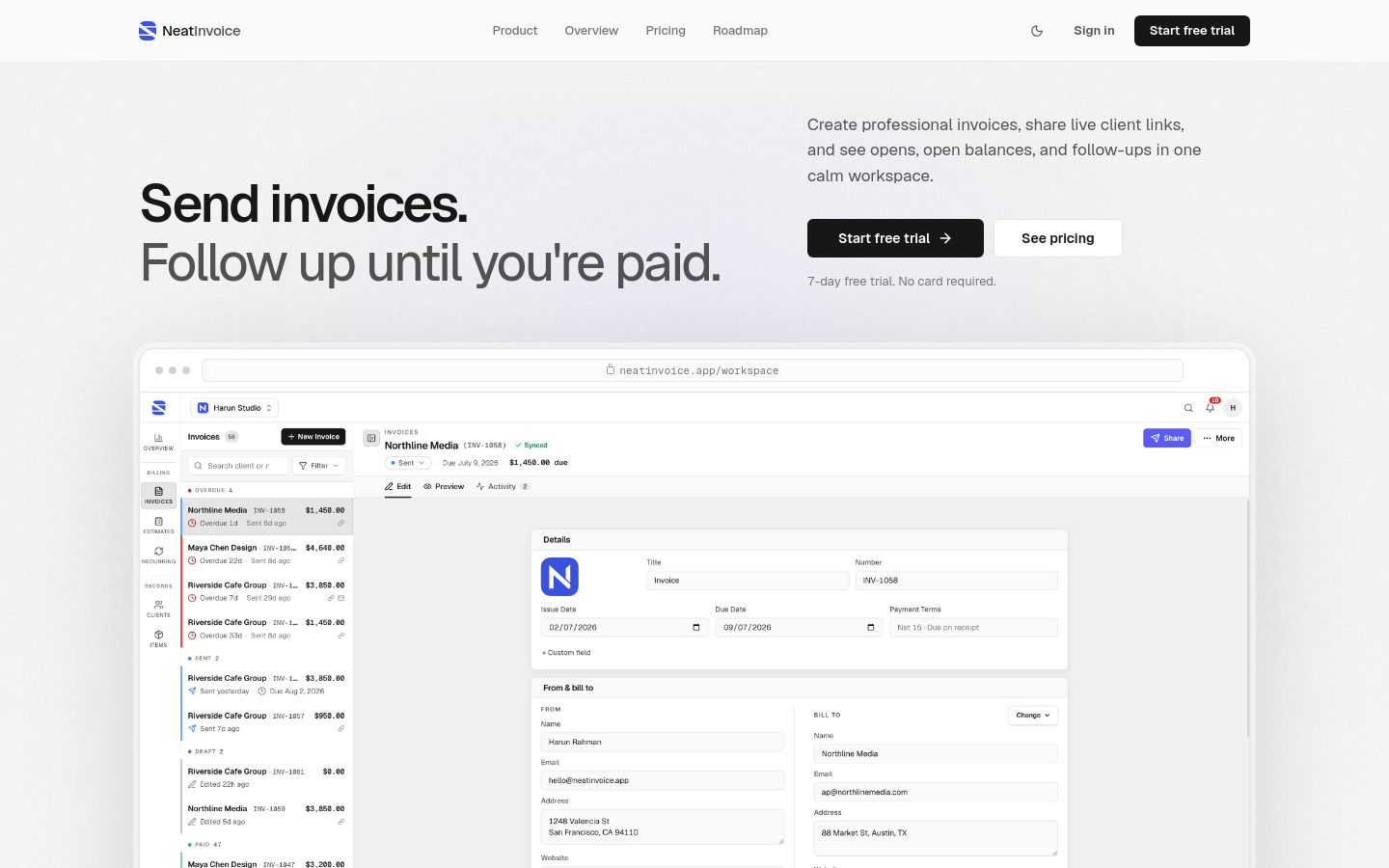Click the Number field INV-1058
The height and width of the screenshot is (868, 1389).
956,581
